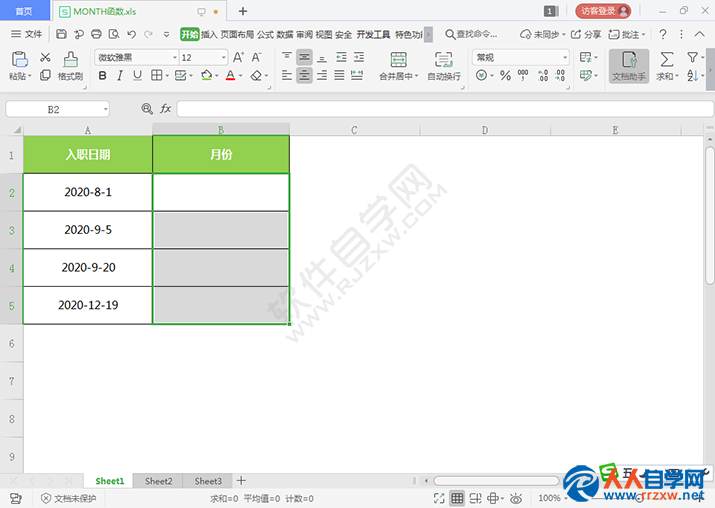Expand the fill color dropdown arrow
The image size is (715, 508).
click(x=217, y=76)
